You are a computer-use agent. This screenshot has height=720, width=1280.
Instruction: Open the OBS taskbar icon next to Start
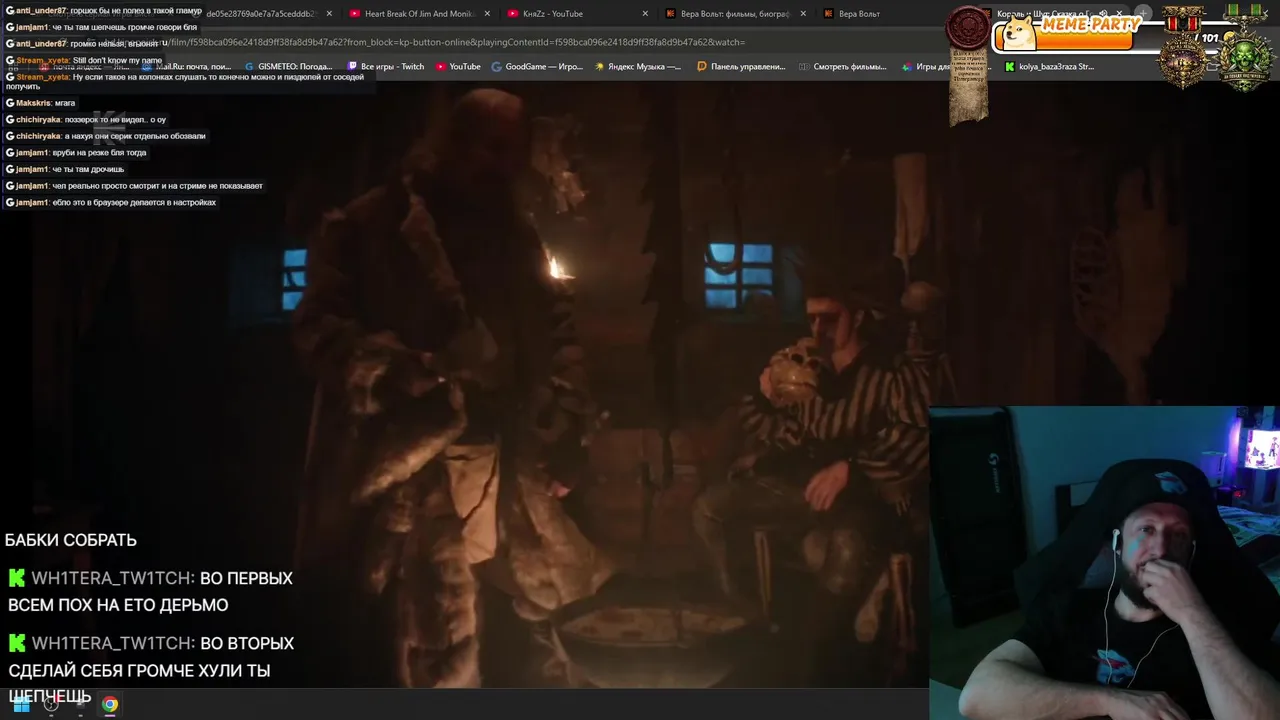pos(50,704)
